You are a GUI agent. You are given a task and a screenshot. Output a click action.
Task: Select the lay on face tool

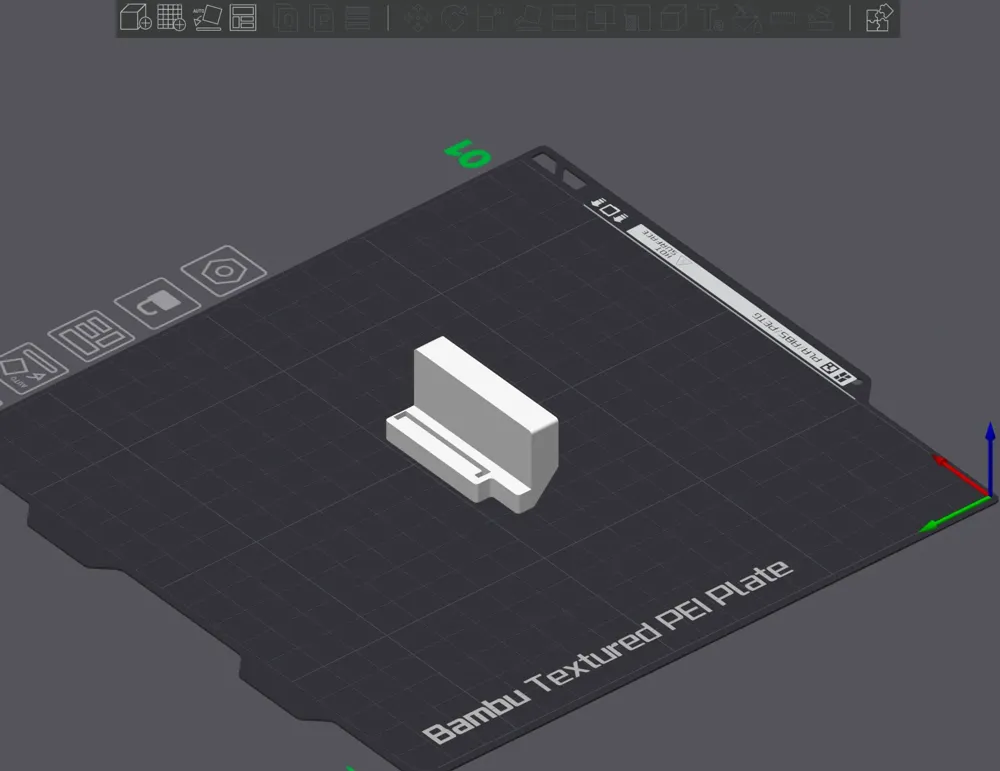pyautogui.click(x=527, y=18)
